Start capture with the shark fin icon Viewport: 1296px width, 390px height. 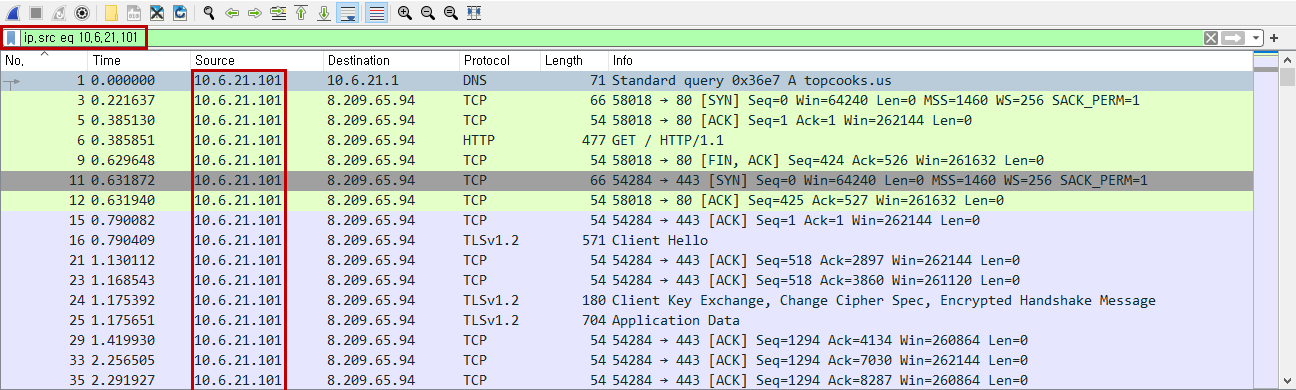[x=13, y=13]
